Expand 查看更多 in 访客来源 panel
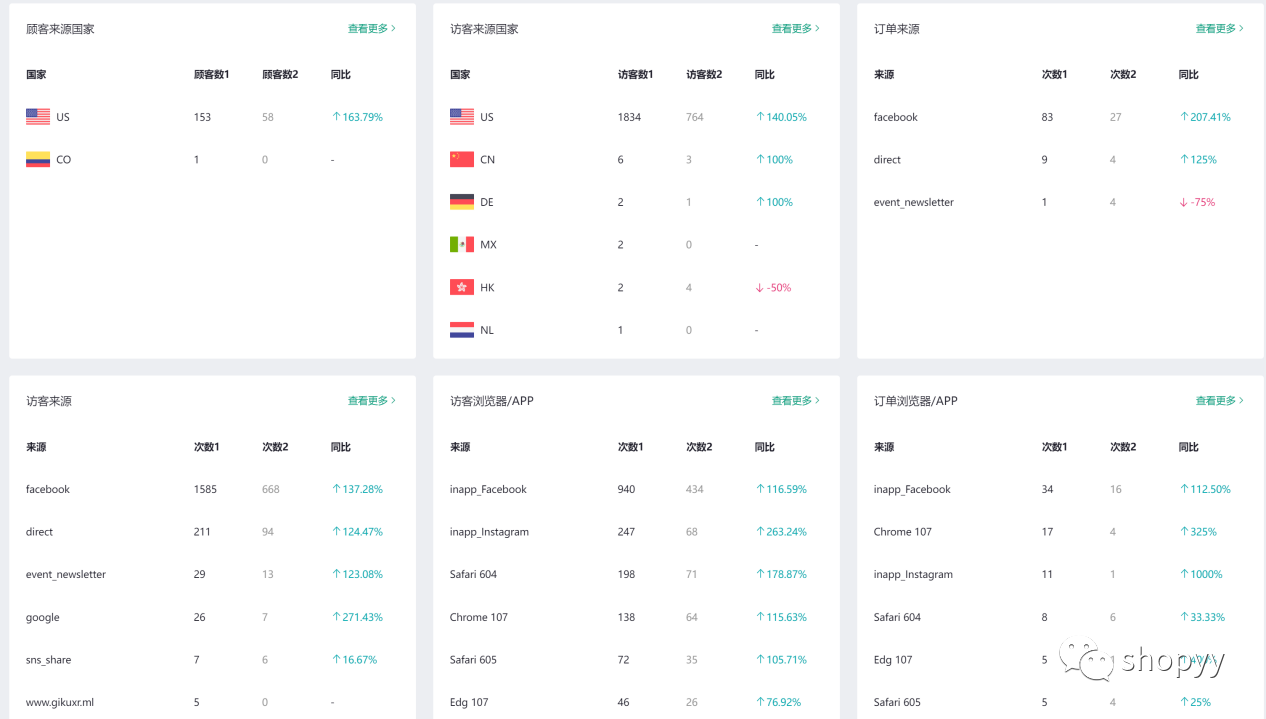 click(x=371, y=401)
